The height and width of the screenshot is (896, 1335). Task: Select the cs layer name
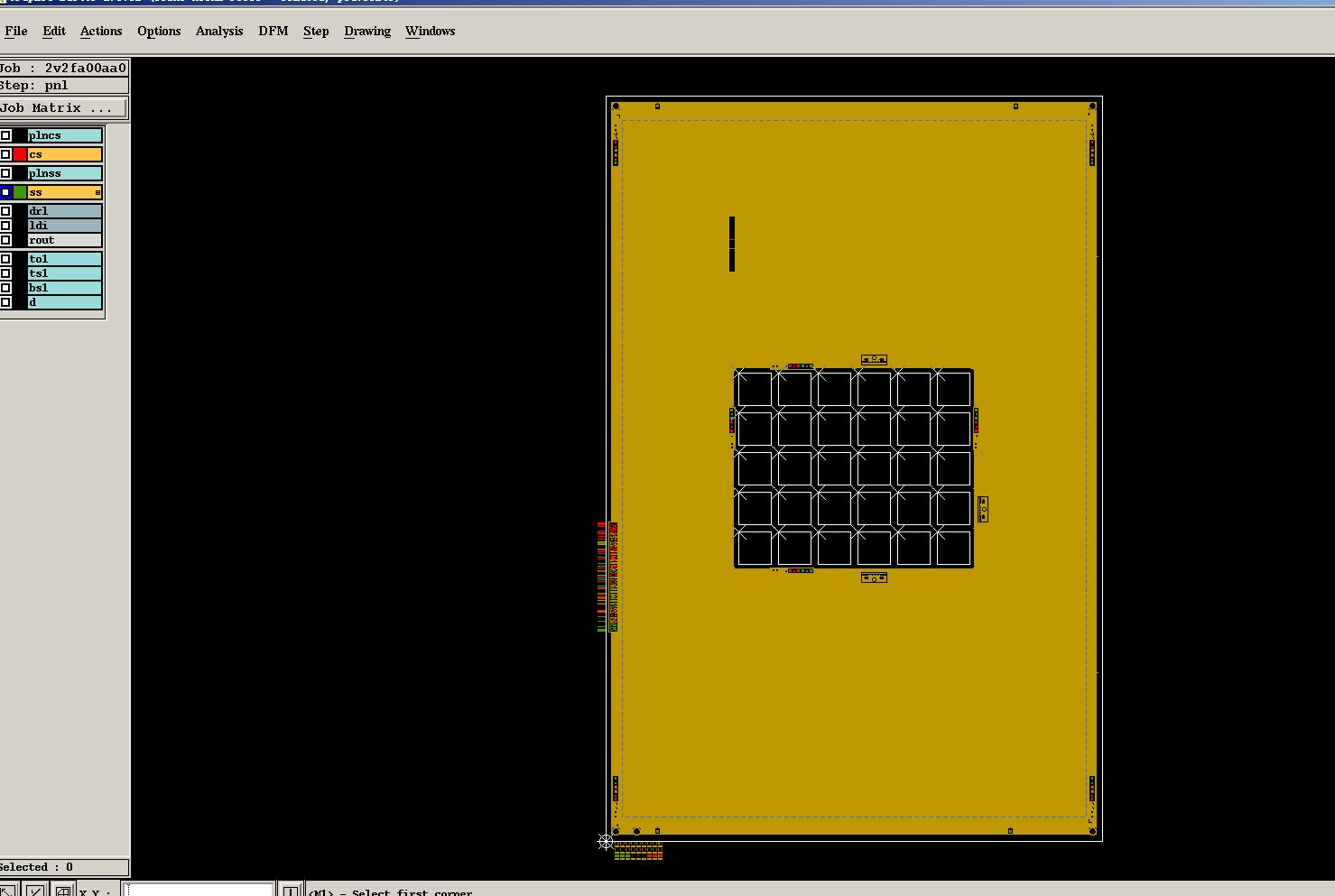click(65, 154)
